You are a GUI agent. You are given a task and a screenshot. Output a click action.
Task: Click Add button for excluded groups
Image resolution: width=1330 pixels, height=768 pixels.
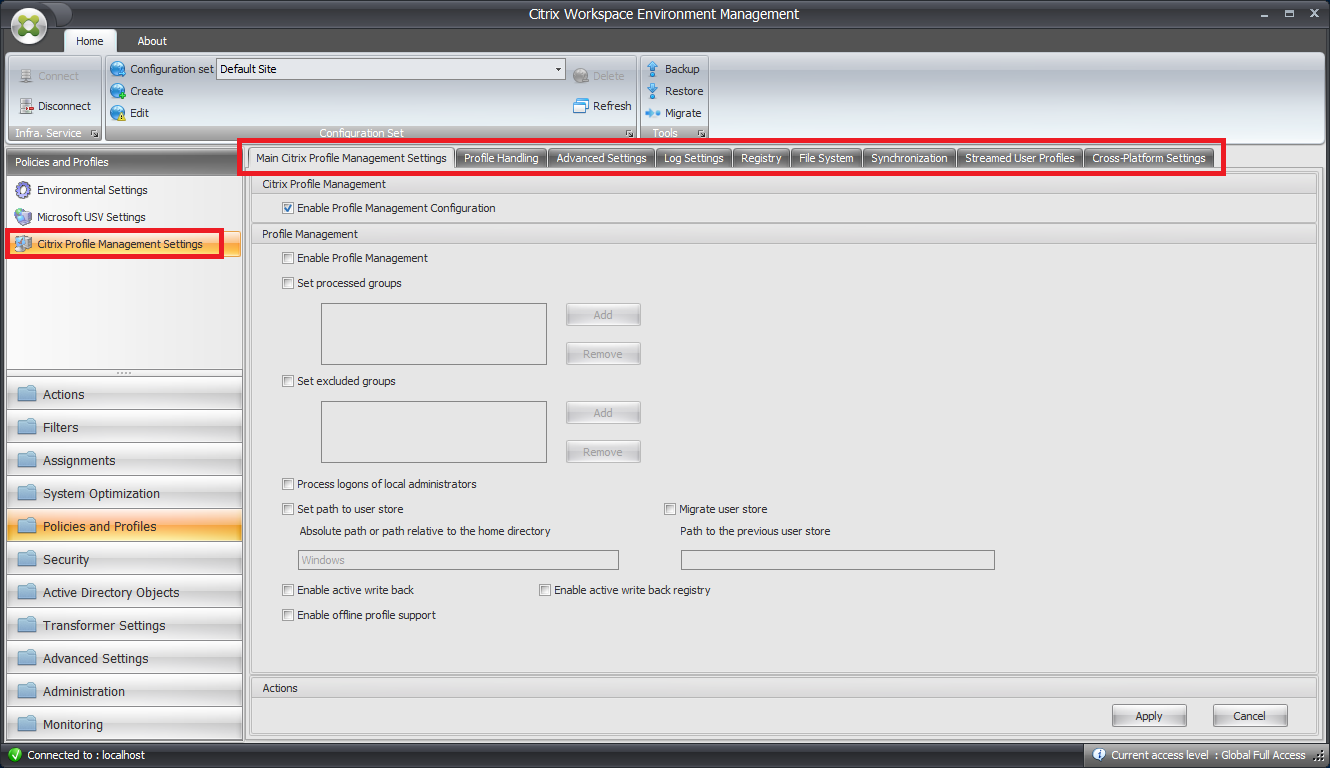(603, 413)
